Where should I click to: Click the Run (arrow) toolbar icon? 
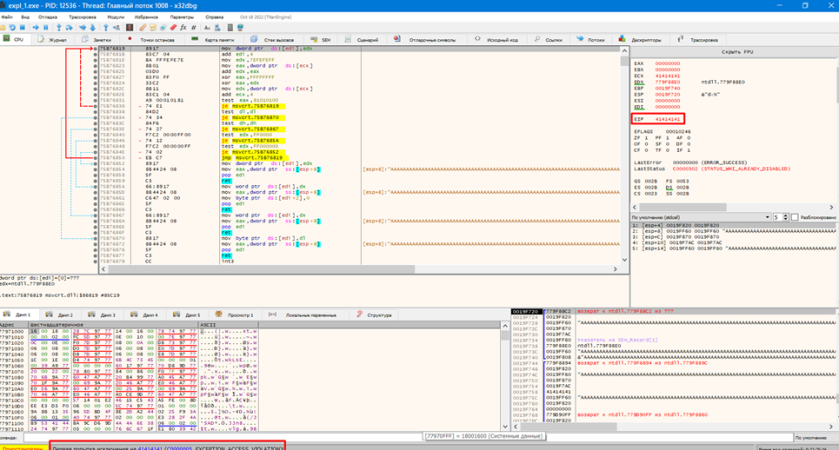36,27
